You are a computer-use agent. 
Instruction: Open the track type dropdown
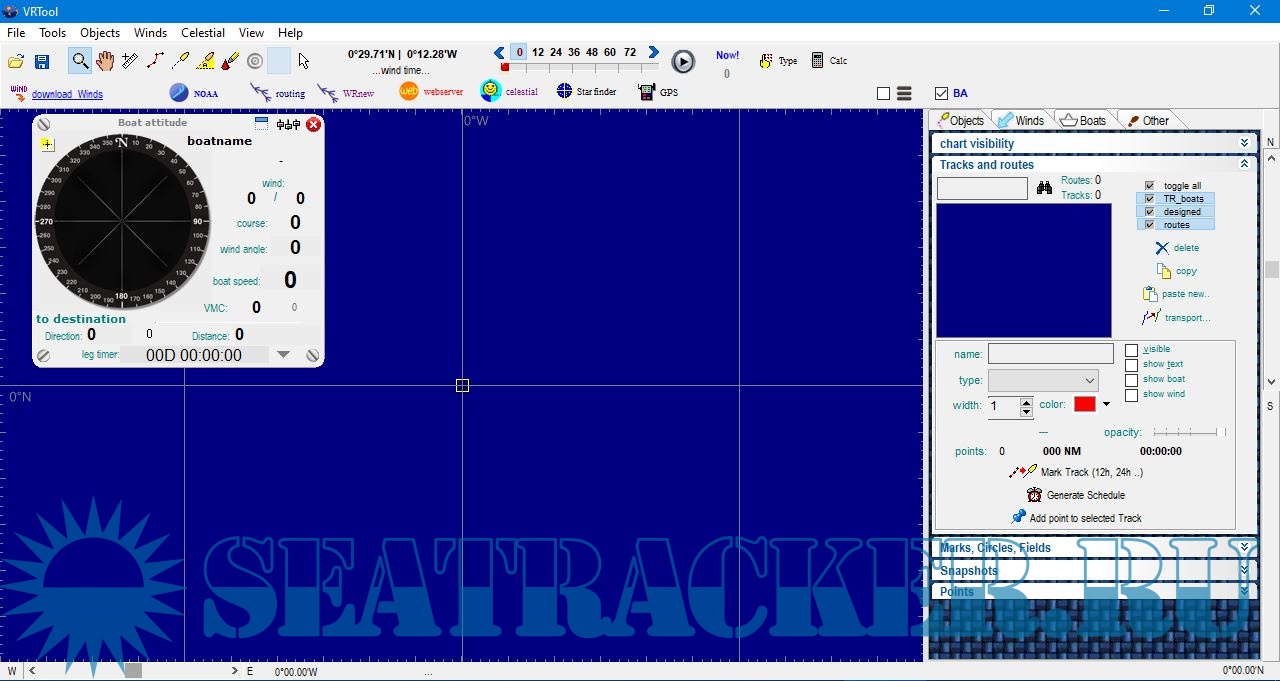[1043, 381]
